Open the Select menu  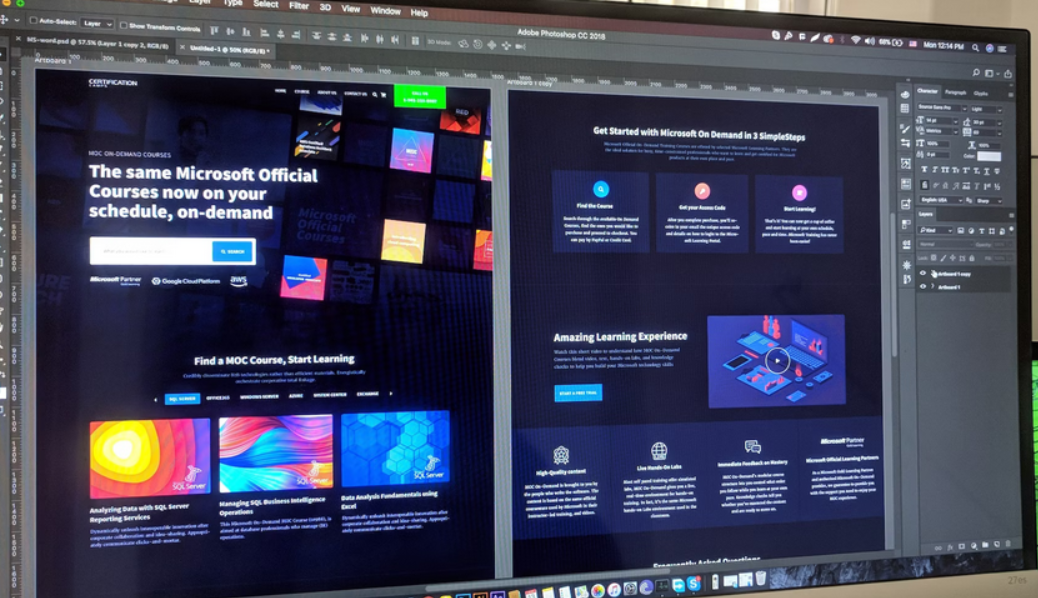click(265, 4)
